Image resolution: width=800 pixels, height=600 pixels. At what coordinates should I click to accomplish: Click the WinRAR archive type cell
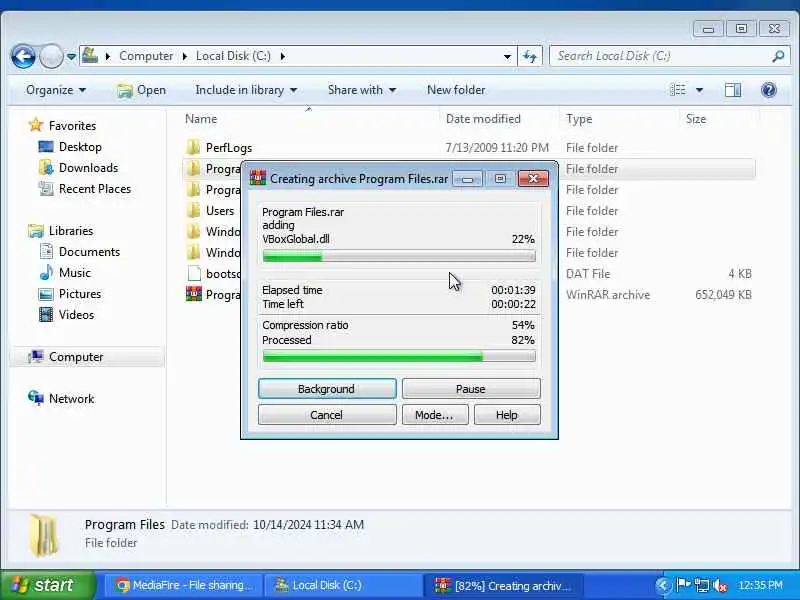[x=608, y=295]
